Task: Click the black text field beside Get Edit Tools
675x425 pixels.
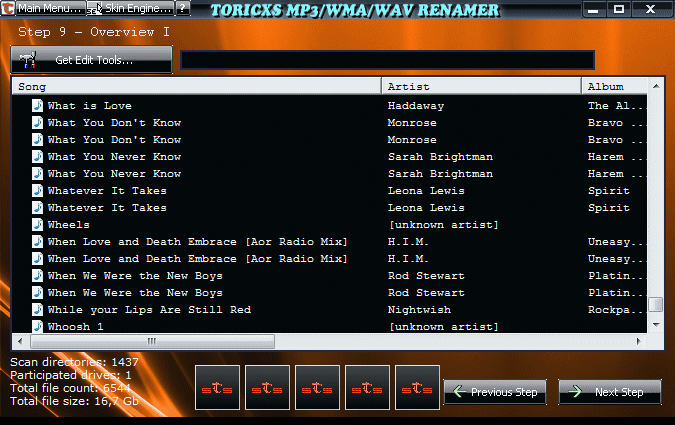Action: tap(387, 60)
